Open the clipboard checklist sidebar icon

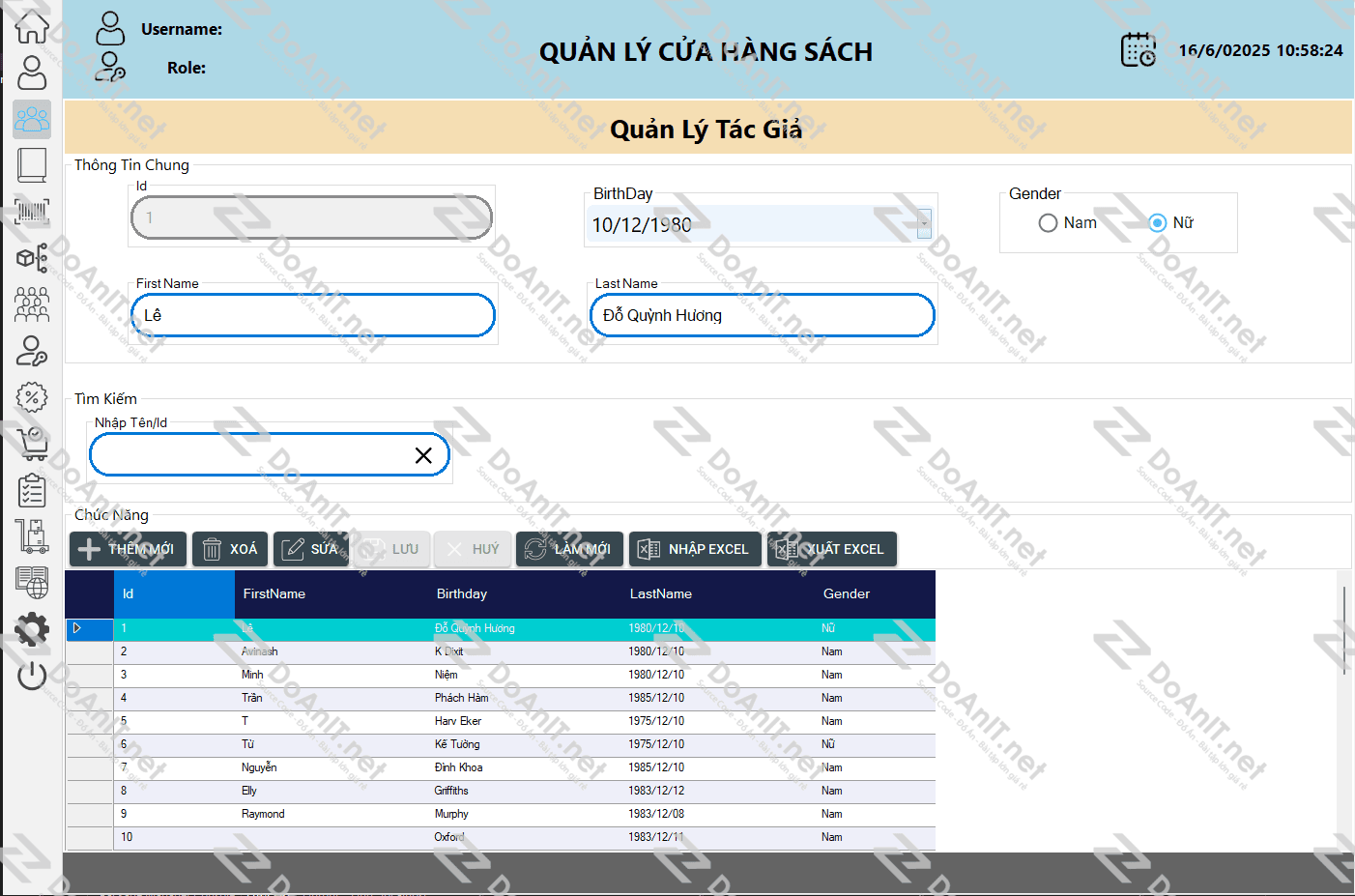coord(32,490)
